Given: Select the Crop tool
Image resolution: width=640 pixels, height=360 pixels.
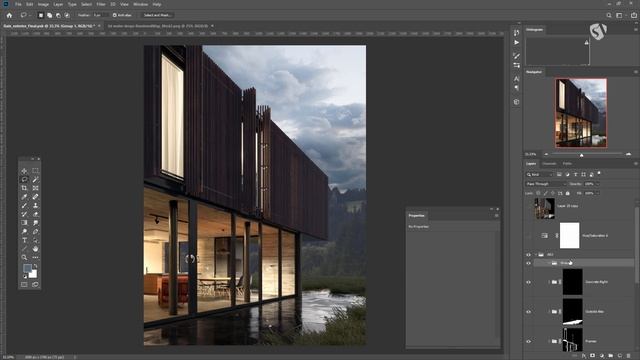Looking at the screenshot, I should pyautogui.click(x=24, y=188).
